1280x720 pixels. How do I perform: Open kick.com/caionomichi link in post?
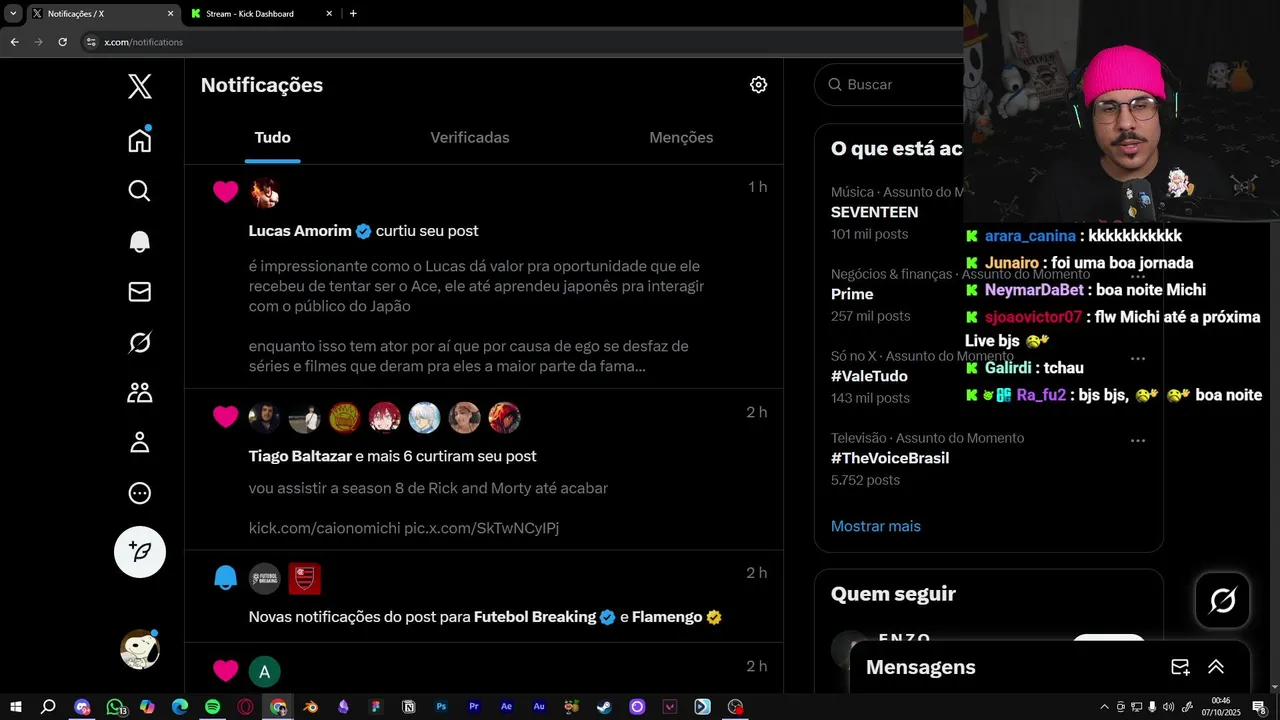pyautogui.click(x=324, y=528)
